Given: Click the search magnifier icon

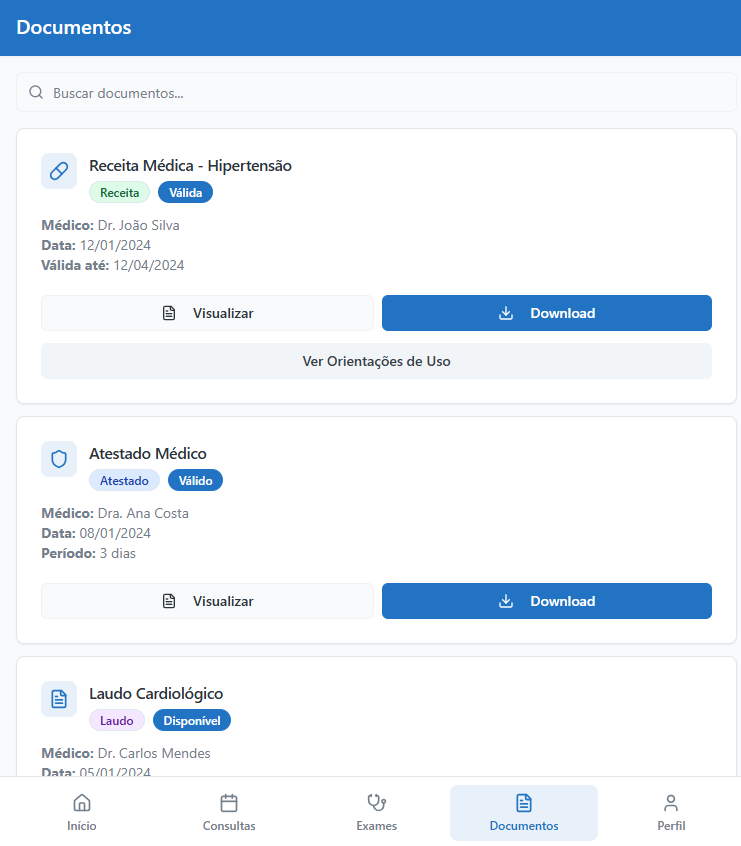Looking at the screenshot, I should (x=36, y=92).
